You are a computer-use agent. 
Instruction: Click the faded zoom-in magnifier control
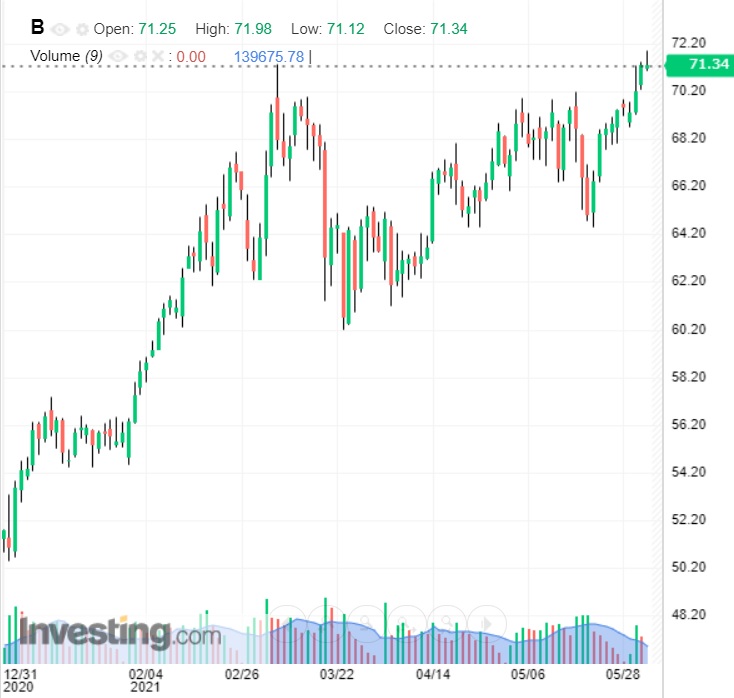pos(446,623)
